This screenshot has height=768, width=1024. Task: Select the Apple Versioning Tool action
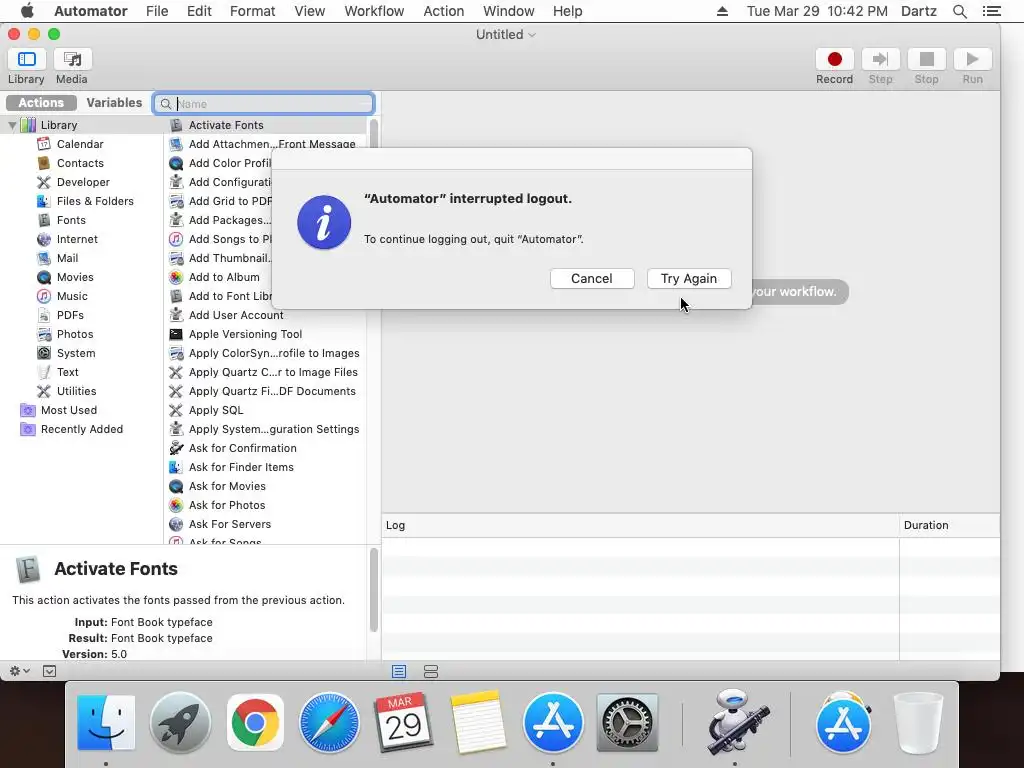245,334
